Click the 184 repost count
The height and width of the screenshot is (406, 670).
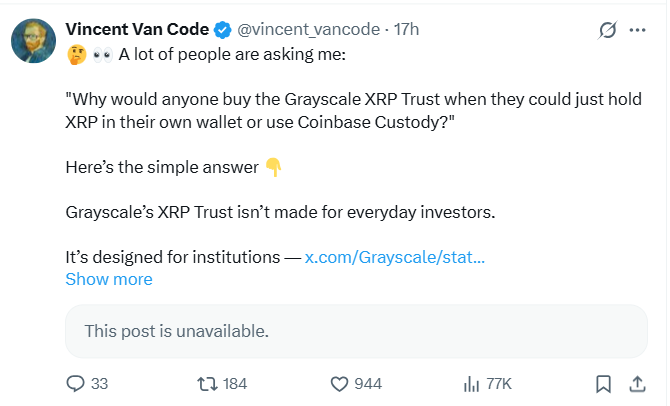tap(235, 383)
